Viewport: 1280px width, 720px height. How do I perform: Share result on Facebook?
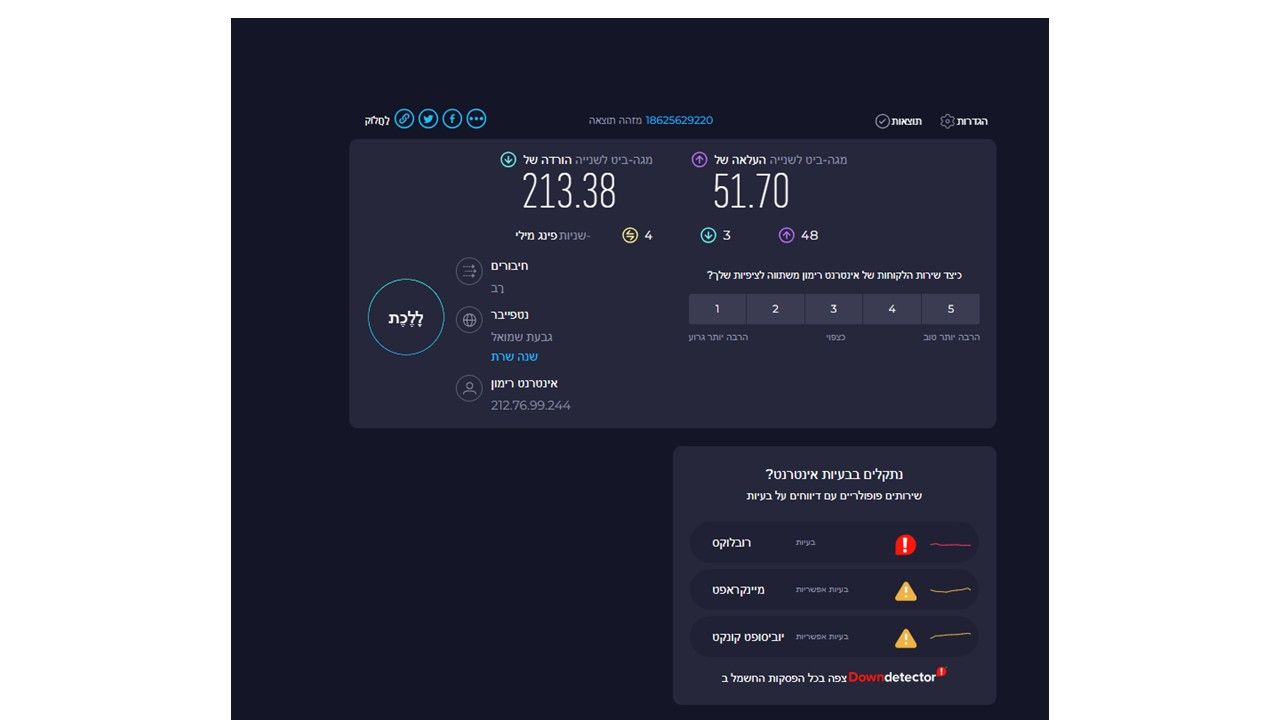point(452,119)
